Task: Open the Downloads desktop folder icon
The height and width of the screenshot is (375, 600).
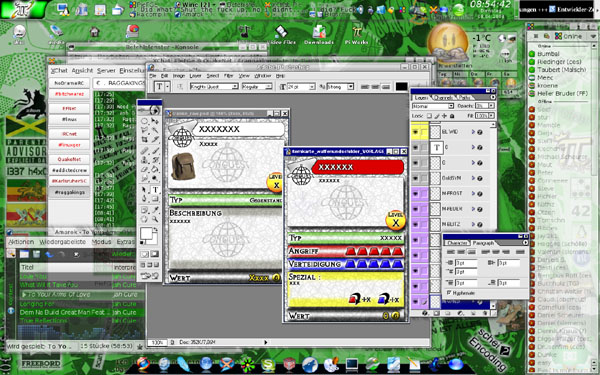Action: click(318, 34)
